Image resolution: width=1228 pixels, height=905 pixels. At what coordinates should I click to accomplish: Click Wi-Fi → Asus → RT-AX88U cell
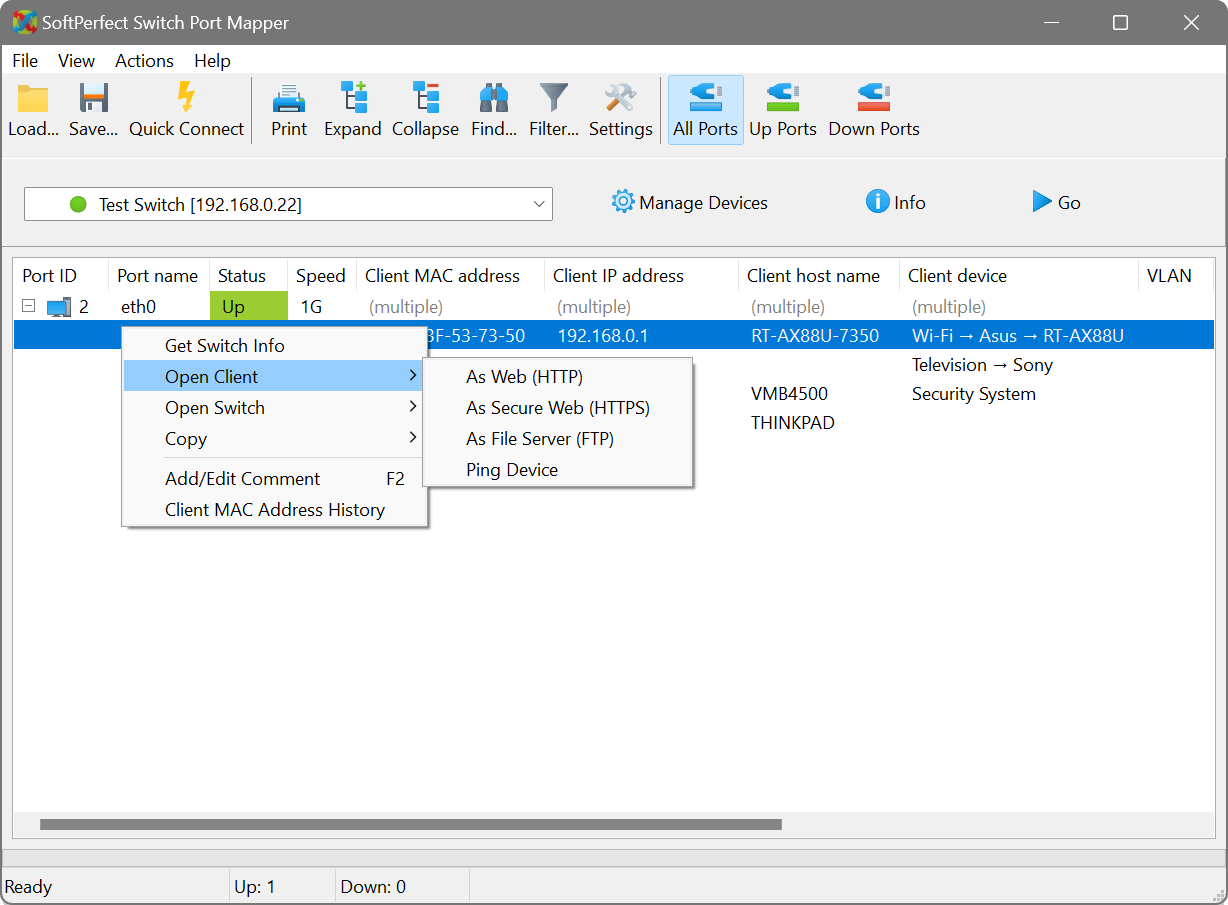click(x=1018, y=336)
